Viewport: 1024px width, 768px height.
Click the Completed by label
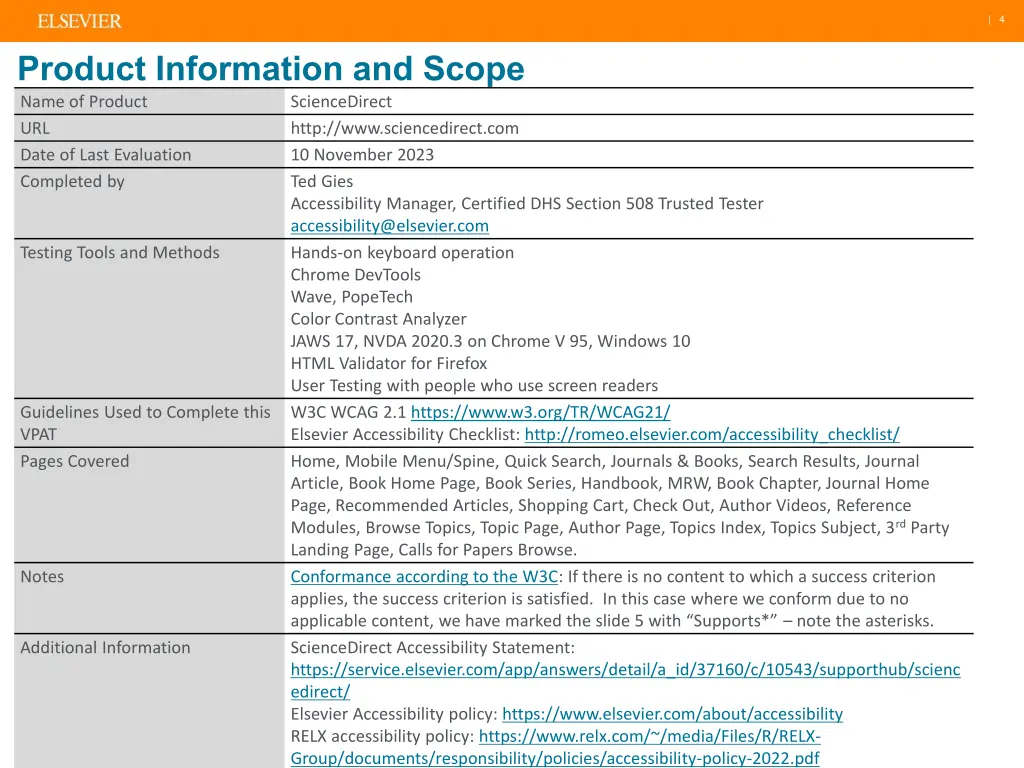tap(72, 182)
